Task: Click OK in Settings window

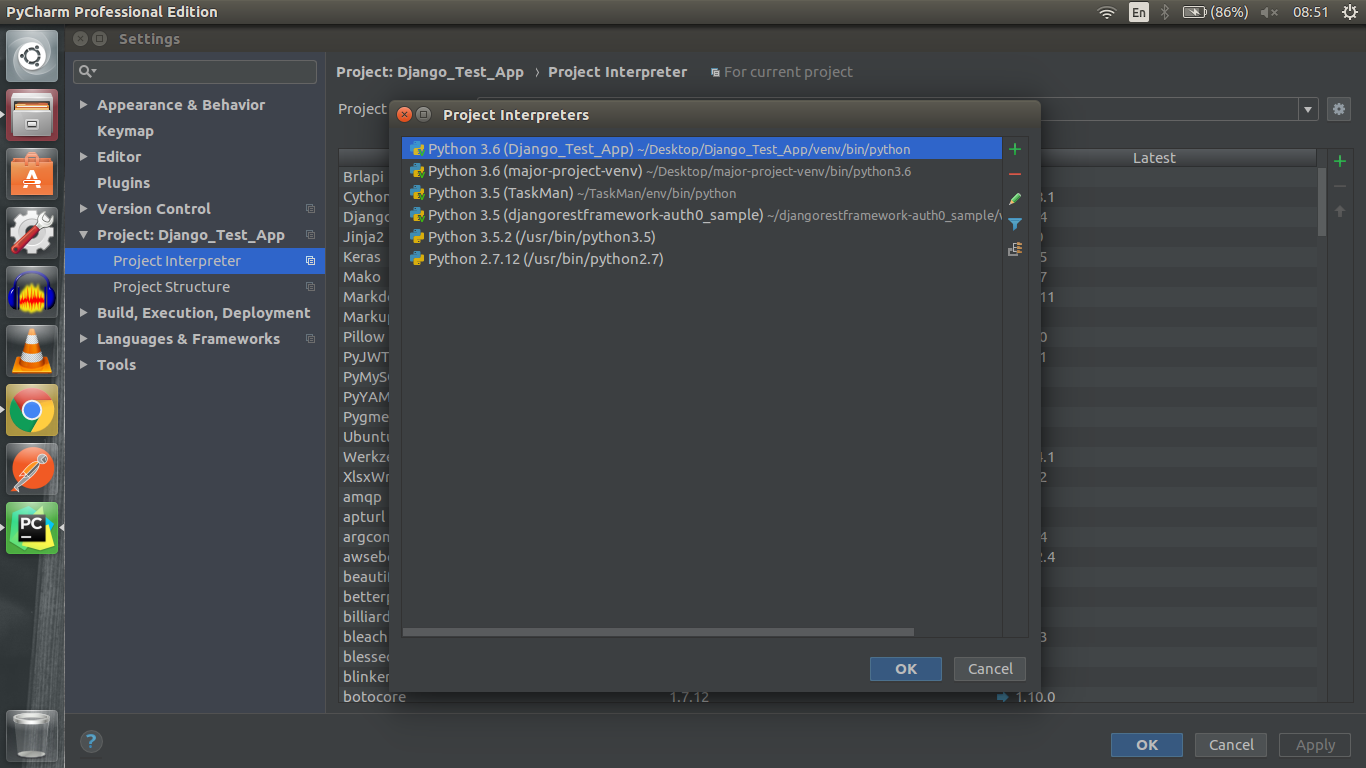Action: (x=1147, y=745)
